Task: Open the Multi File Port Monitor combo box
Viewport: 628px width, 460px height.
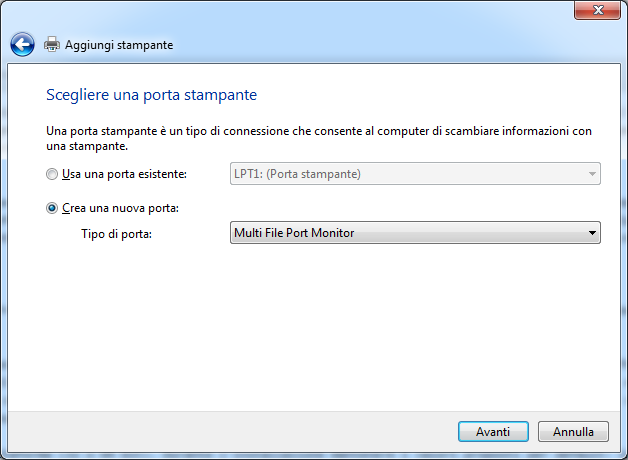Action: pos(405,233)
